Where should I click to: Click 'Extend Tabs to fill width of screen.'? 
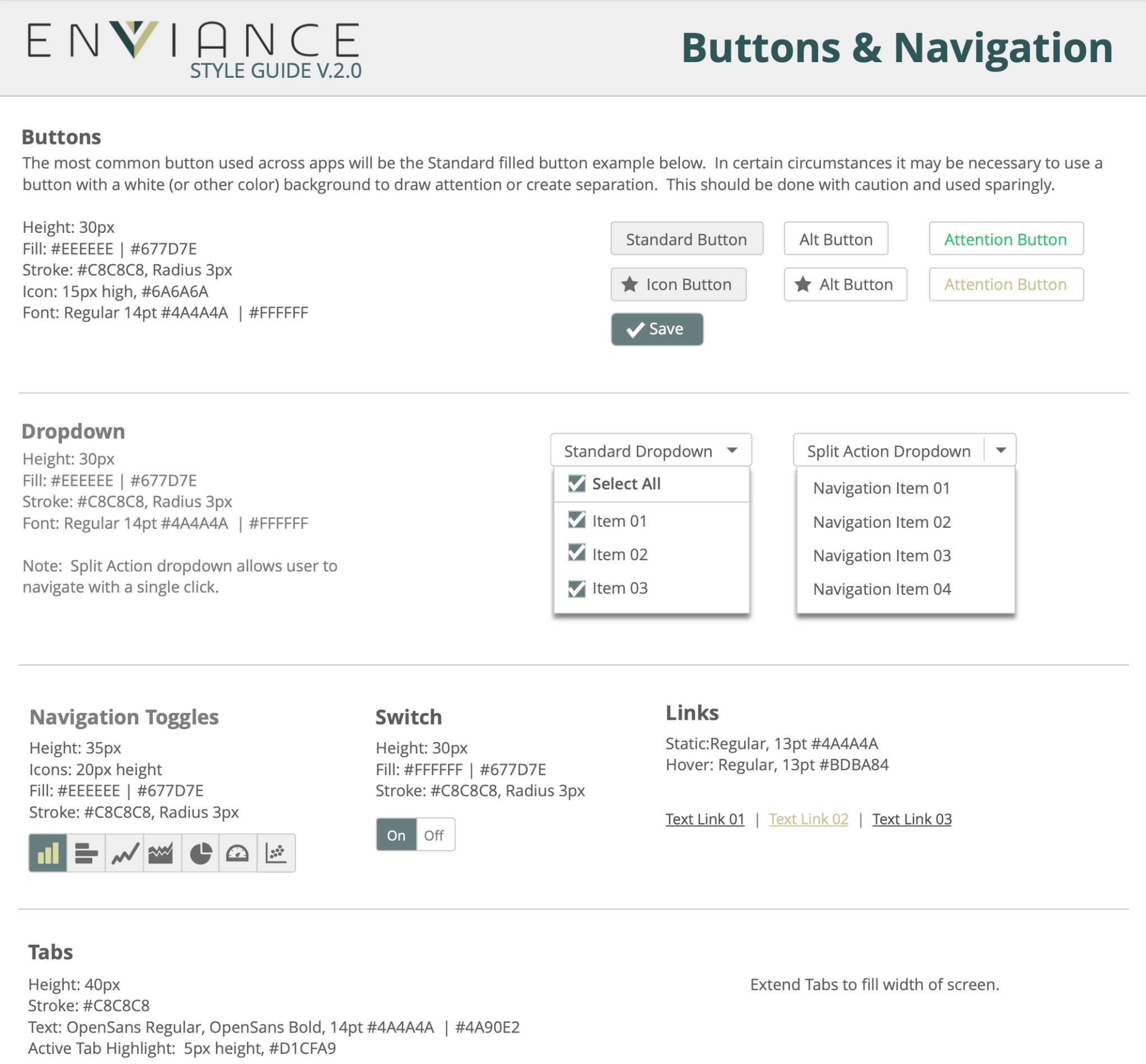(874, 985)
